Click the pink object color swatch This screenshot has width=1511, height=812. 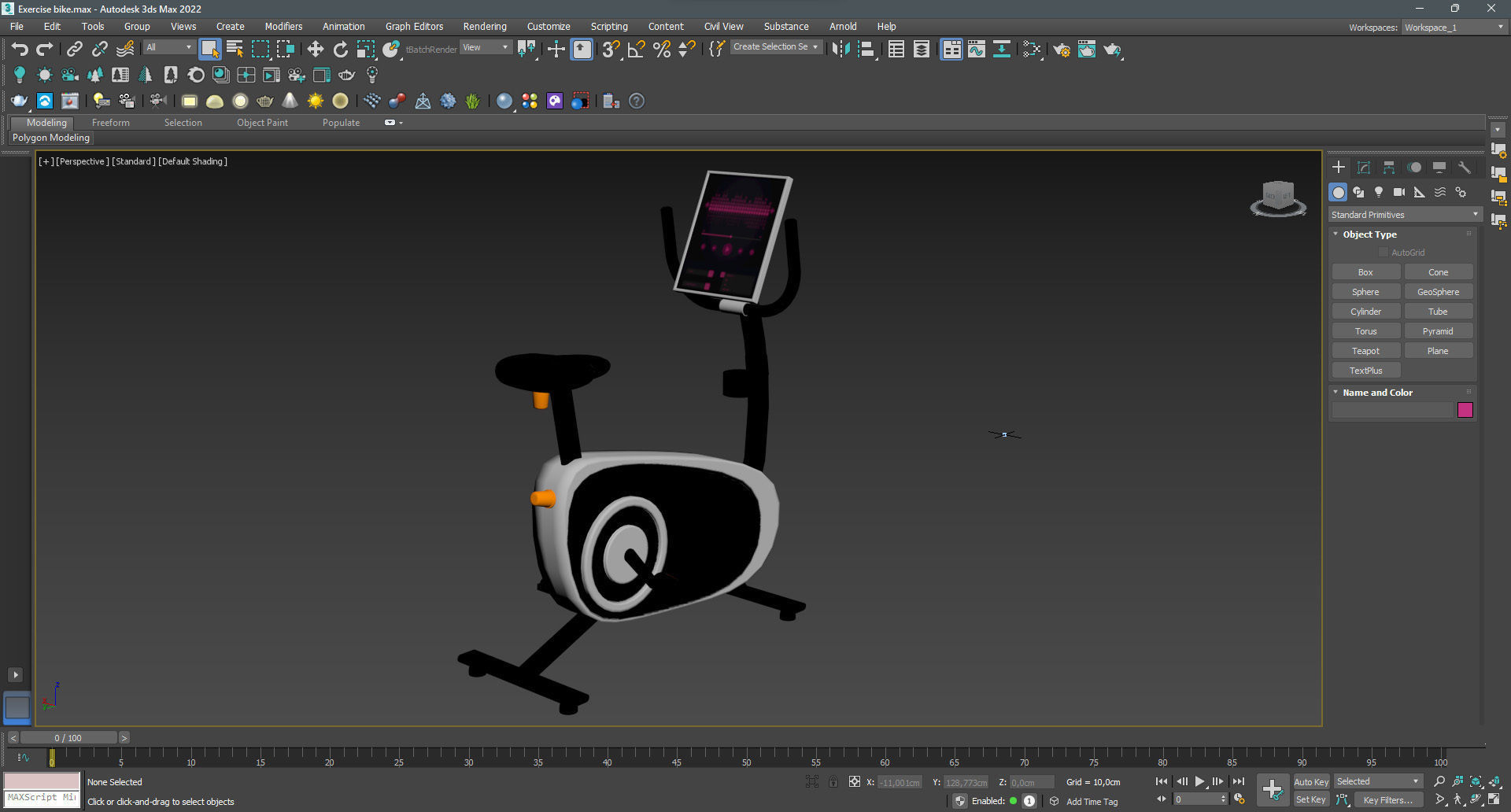point(1465,410)
